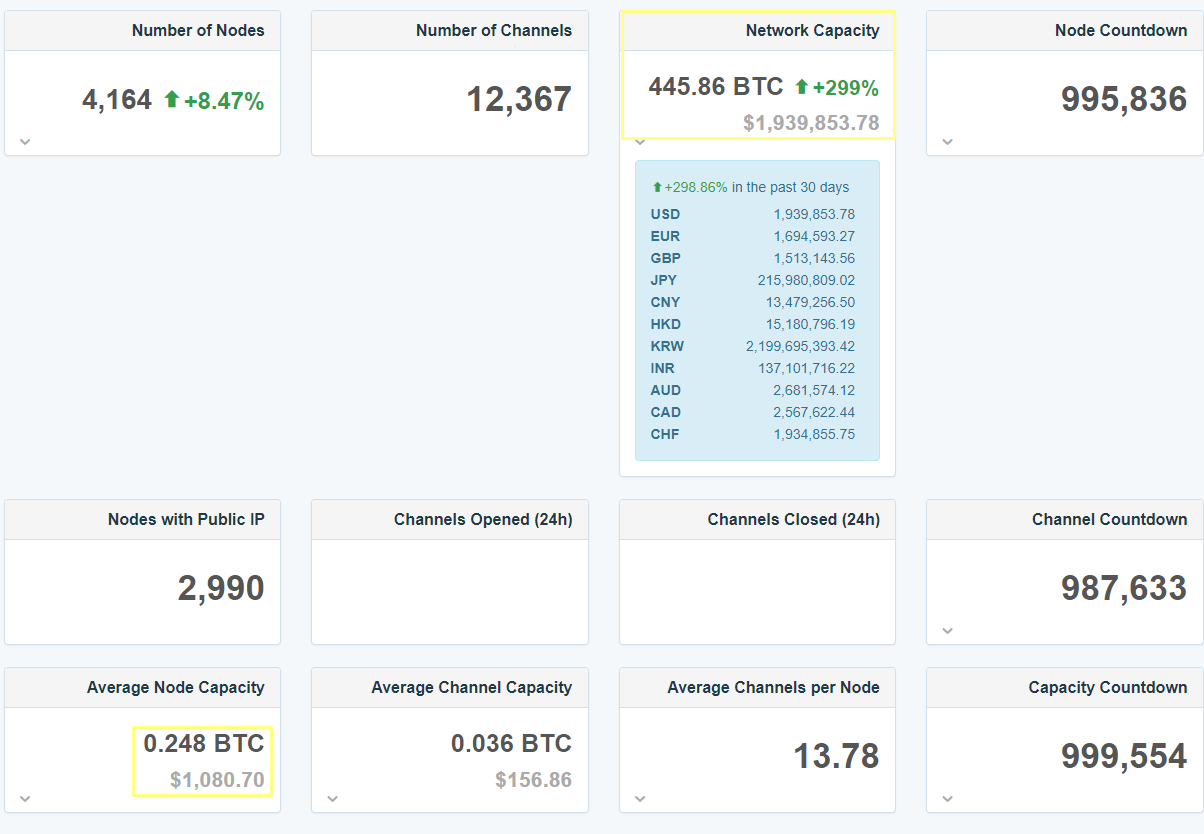The height and width of the screenshot is (834, 1204).
Task: Expand the Capacity Countdown card
Action: click(947, 799)
